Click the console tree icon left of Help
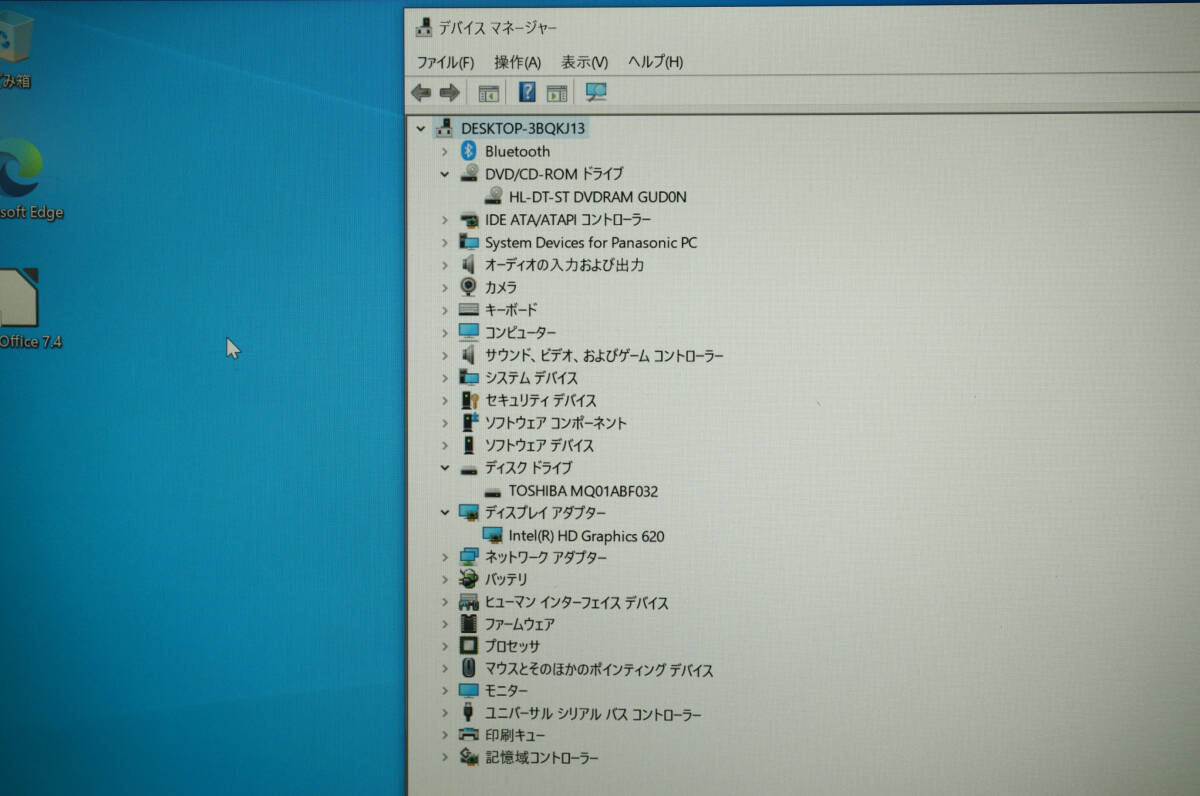This screenshot has width=1200, height=796. 488,93
